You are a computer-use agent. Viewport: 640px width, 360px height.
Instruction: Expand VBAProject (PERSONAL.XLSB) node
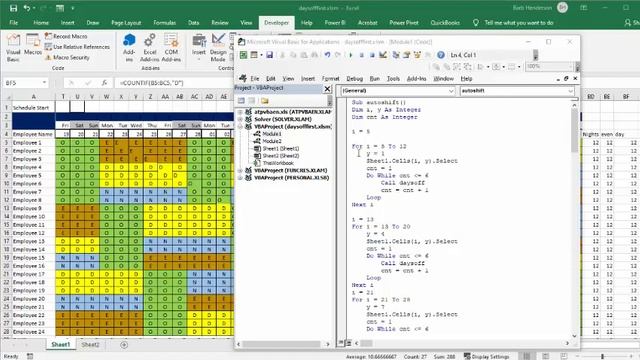pyautogui.click(x=240, y=178)
